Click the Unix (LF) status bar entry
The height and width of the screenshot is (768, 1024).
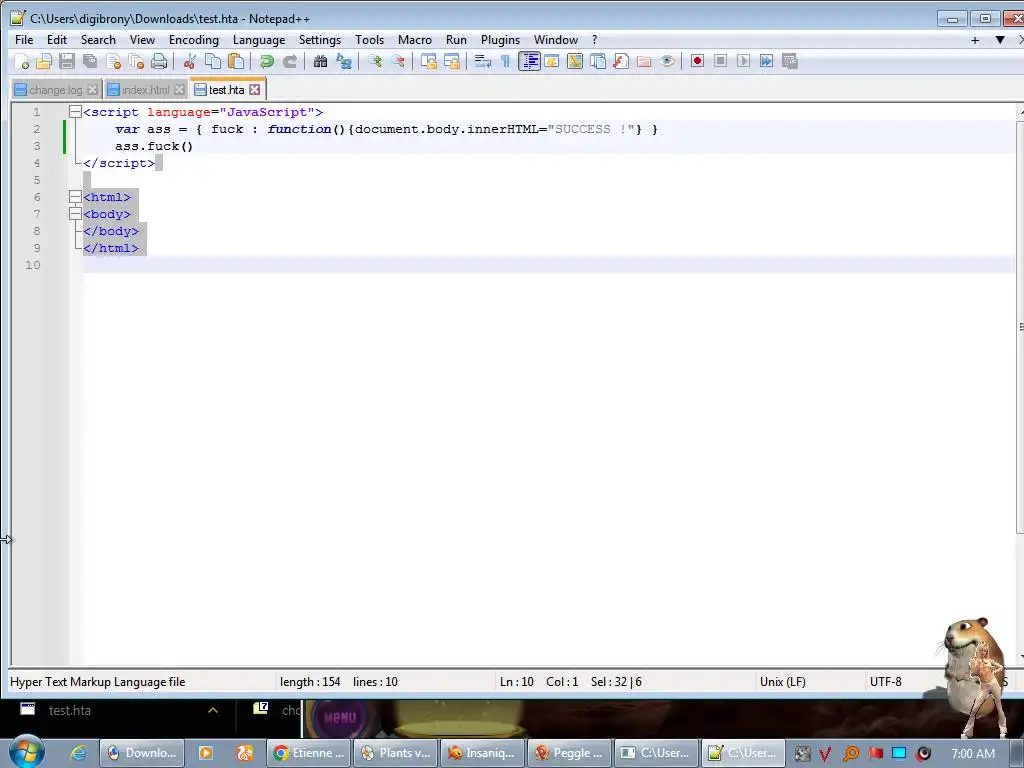coord(782,682)
